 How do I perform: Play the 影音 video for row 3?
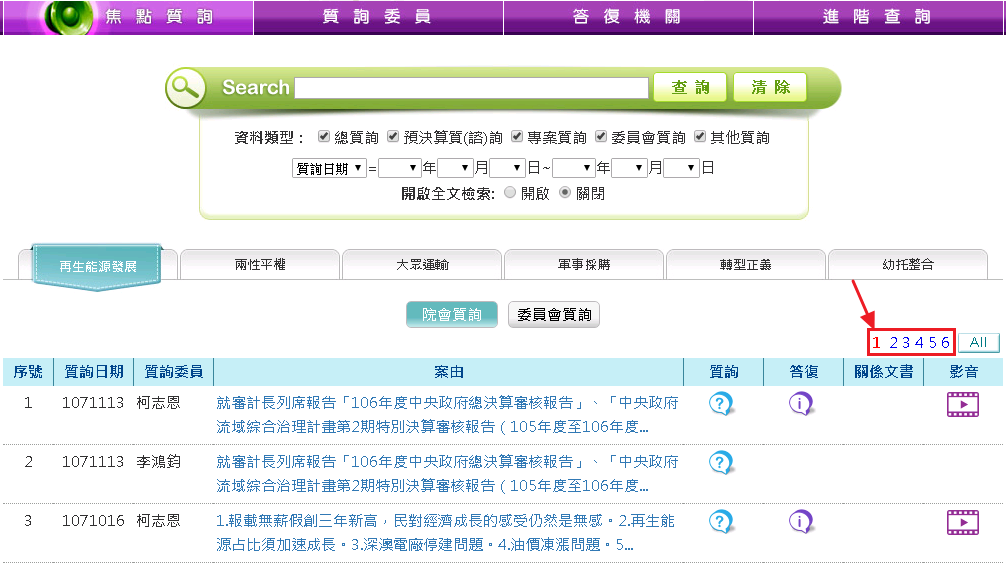tap(963, 522)
